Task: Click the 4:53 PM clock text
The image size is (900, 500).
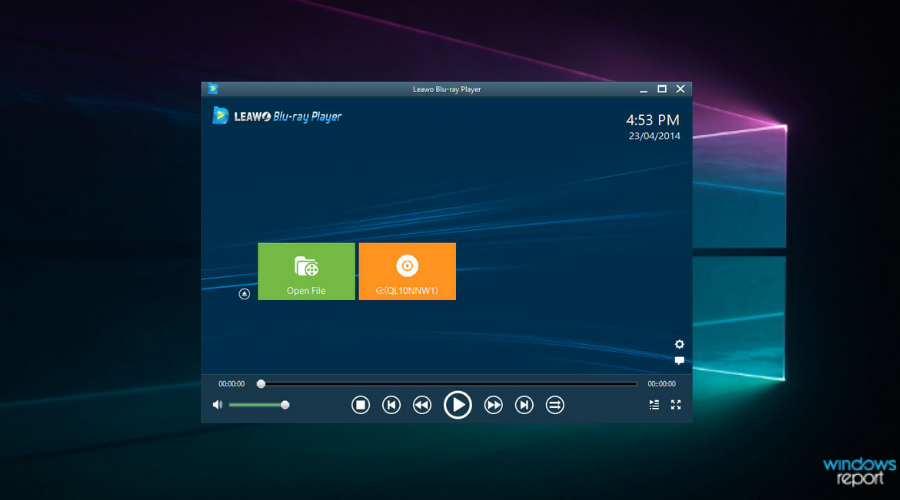Action: 653,120
